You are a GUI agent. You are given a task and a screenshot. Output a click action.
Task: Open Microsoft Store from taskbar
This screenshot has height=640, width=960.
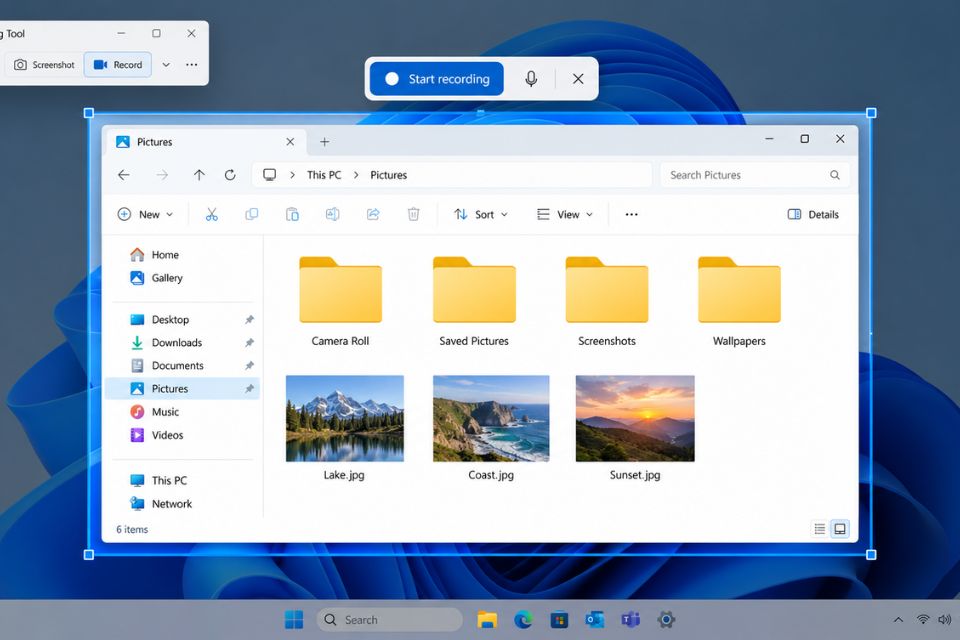[559, 620]
